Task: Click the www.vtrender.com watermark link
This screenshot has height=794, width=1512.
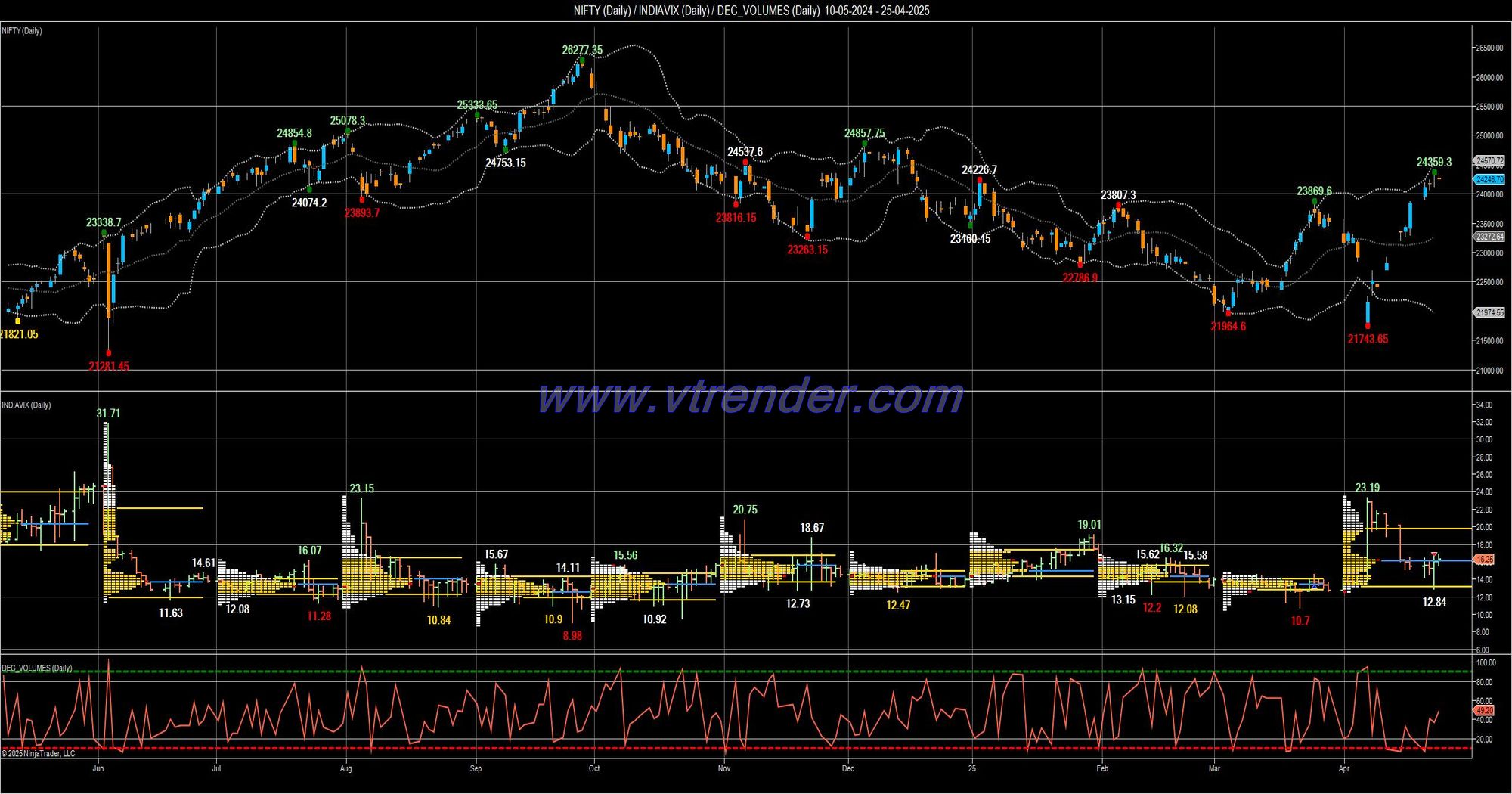Action: [x=750, y=396]
